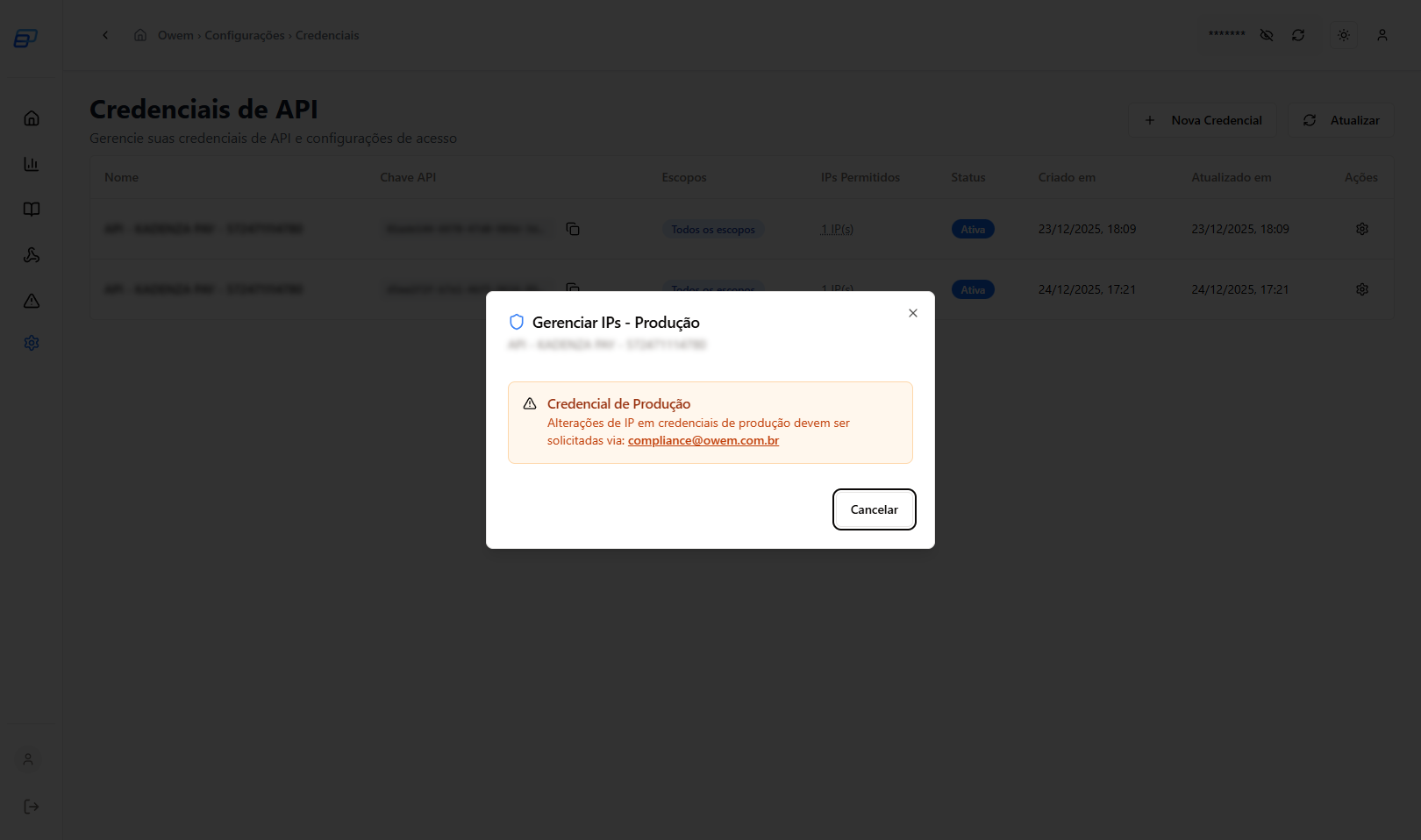The height and width of the screenshot is (840, 1421).
Task: Open the settings gear in the sidebar
Action: (x=32, y=342)
